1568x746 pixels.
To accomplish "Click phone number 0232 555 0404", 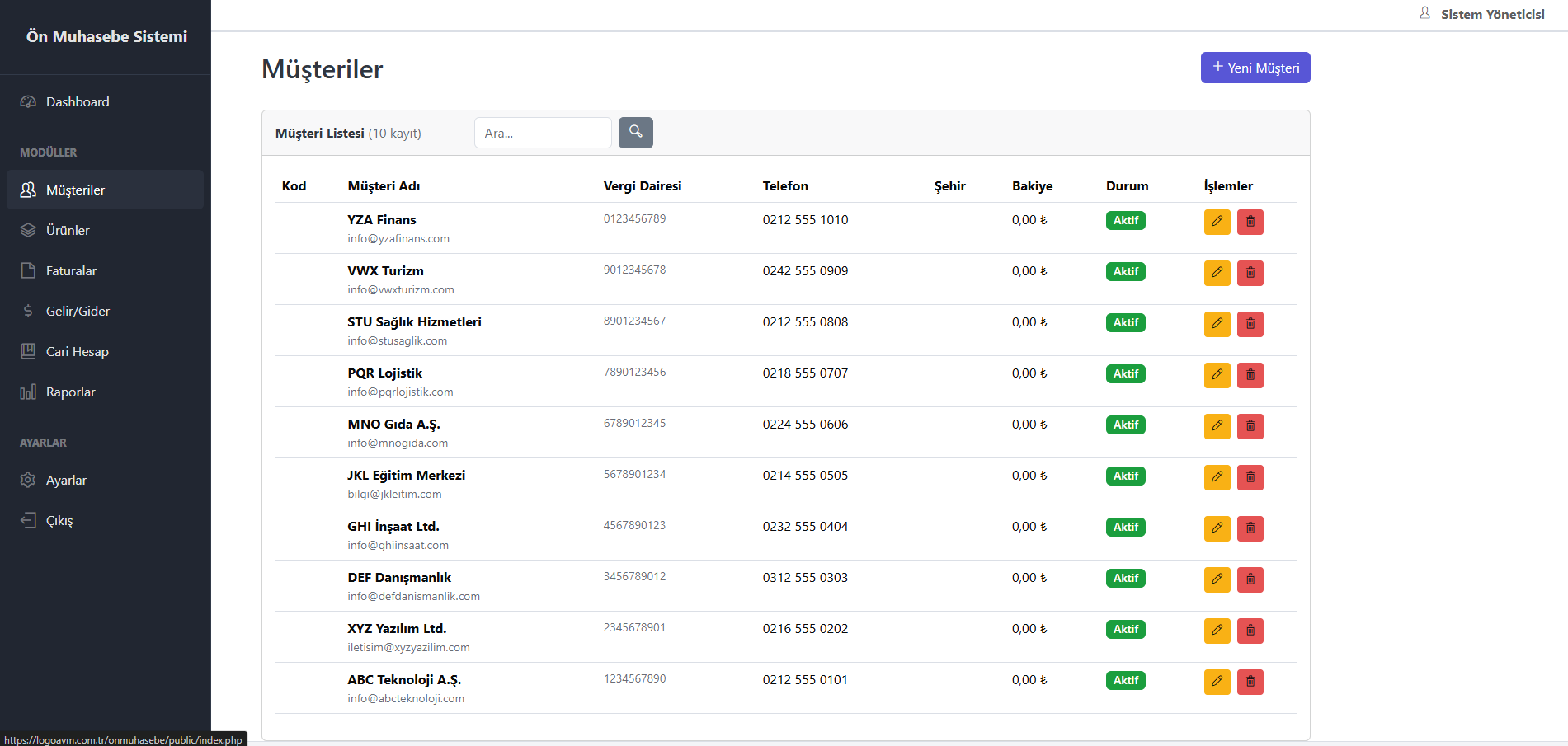I will point(805,526).
